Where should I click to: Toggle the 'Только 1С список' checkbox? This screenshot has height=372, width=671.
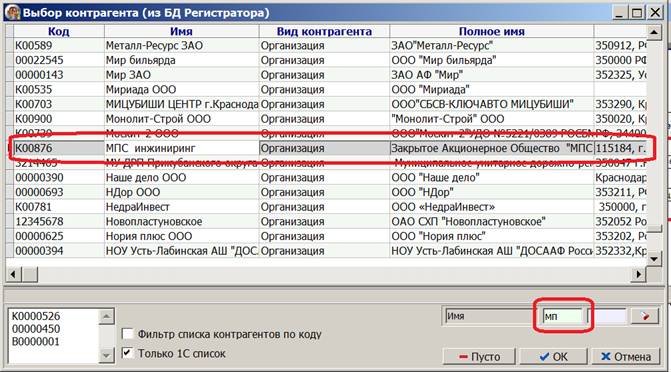[x=128, y=353]
